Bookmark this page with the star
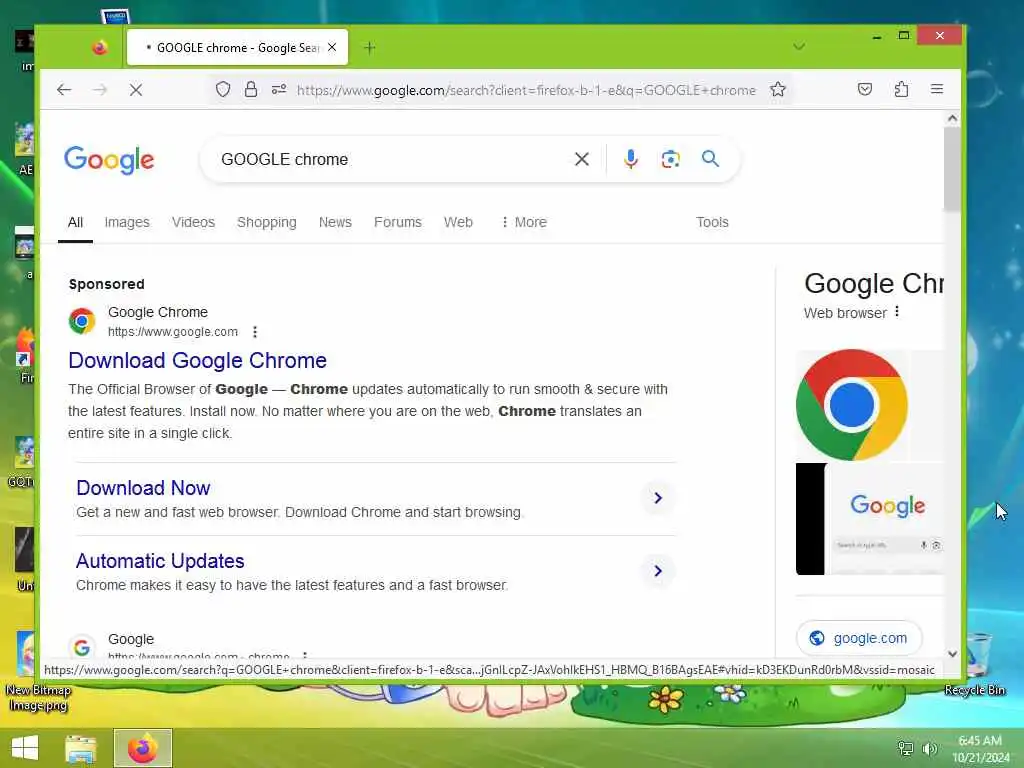 (778, 89)
